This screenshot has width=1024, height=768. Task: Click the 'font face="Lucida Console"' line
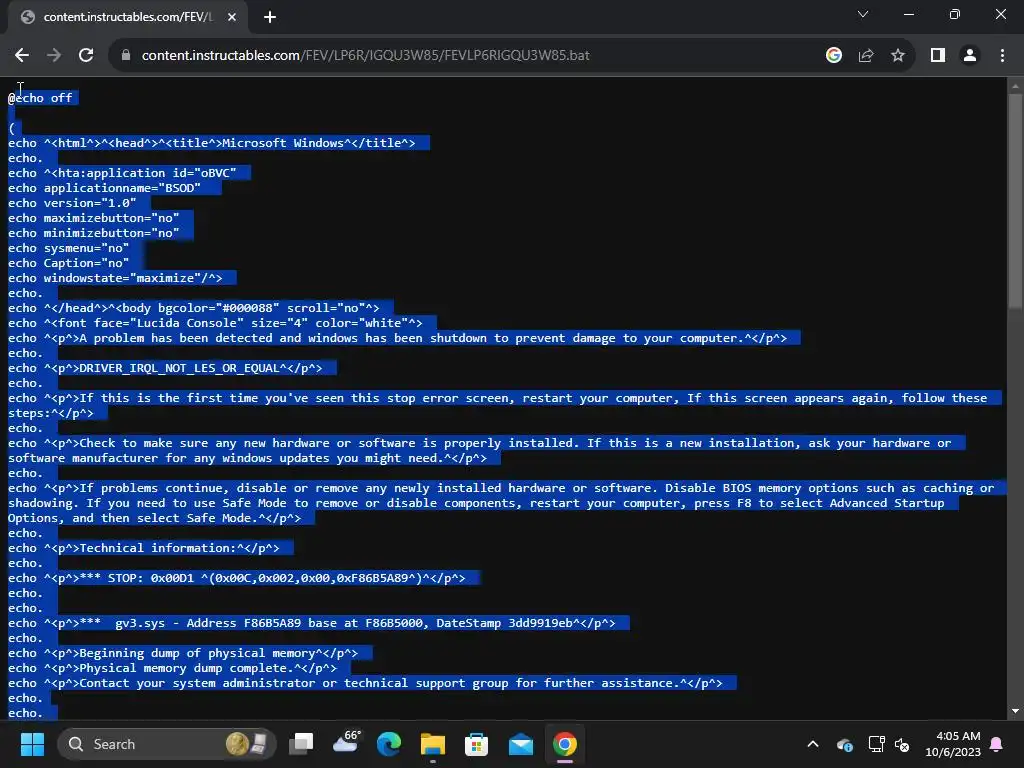215,323
